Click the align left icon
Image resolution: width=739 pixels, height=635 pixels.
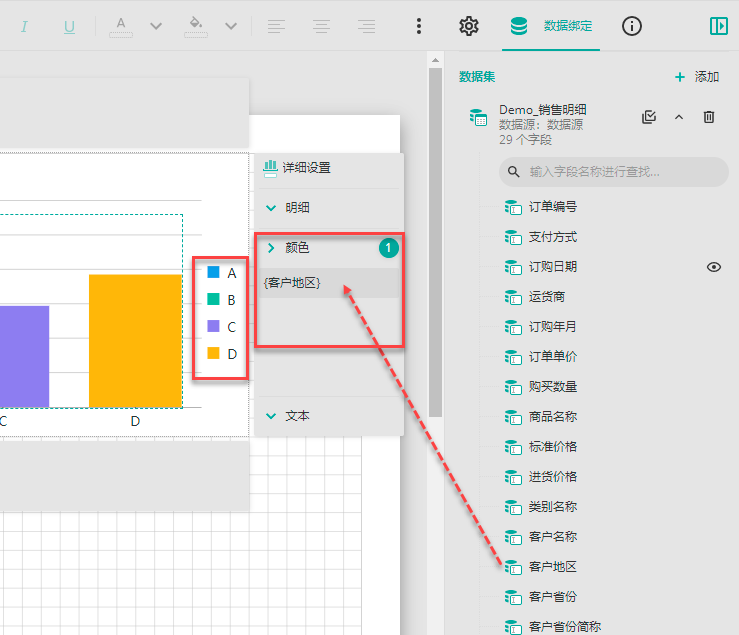[x=277, y=27]
